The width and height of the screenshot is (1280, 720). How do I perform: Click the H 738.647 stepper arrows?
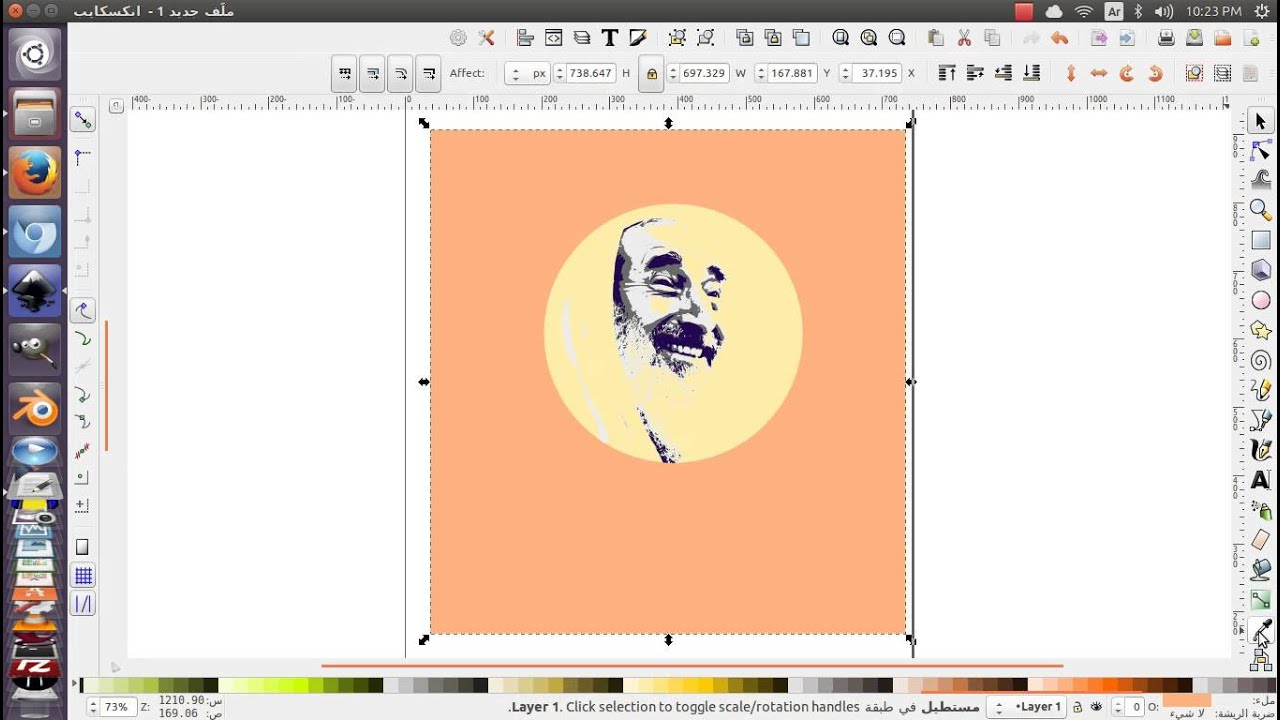point(560,73)
